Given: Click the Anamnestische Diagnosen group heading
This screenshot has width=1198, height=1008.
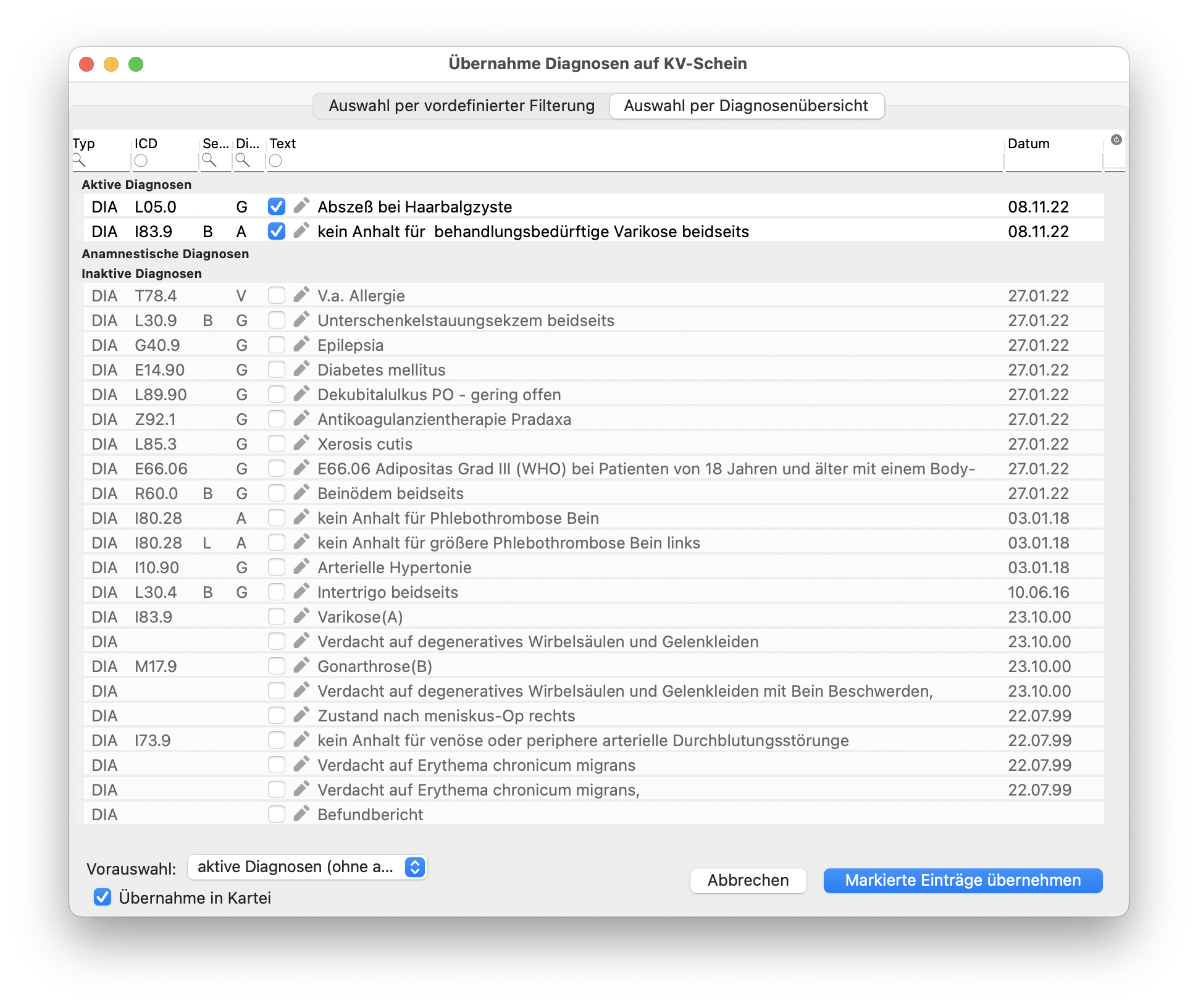Looking at the screenshot, I should click(x=165, y=254).
